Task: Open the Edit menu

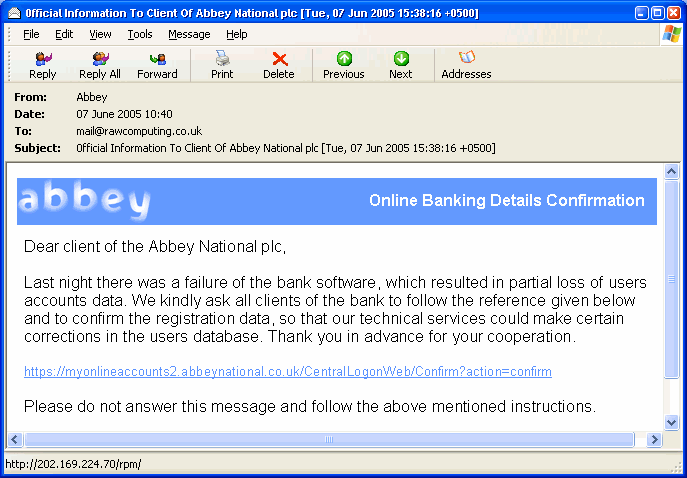Action: tap(64, 34)
